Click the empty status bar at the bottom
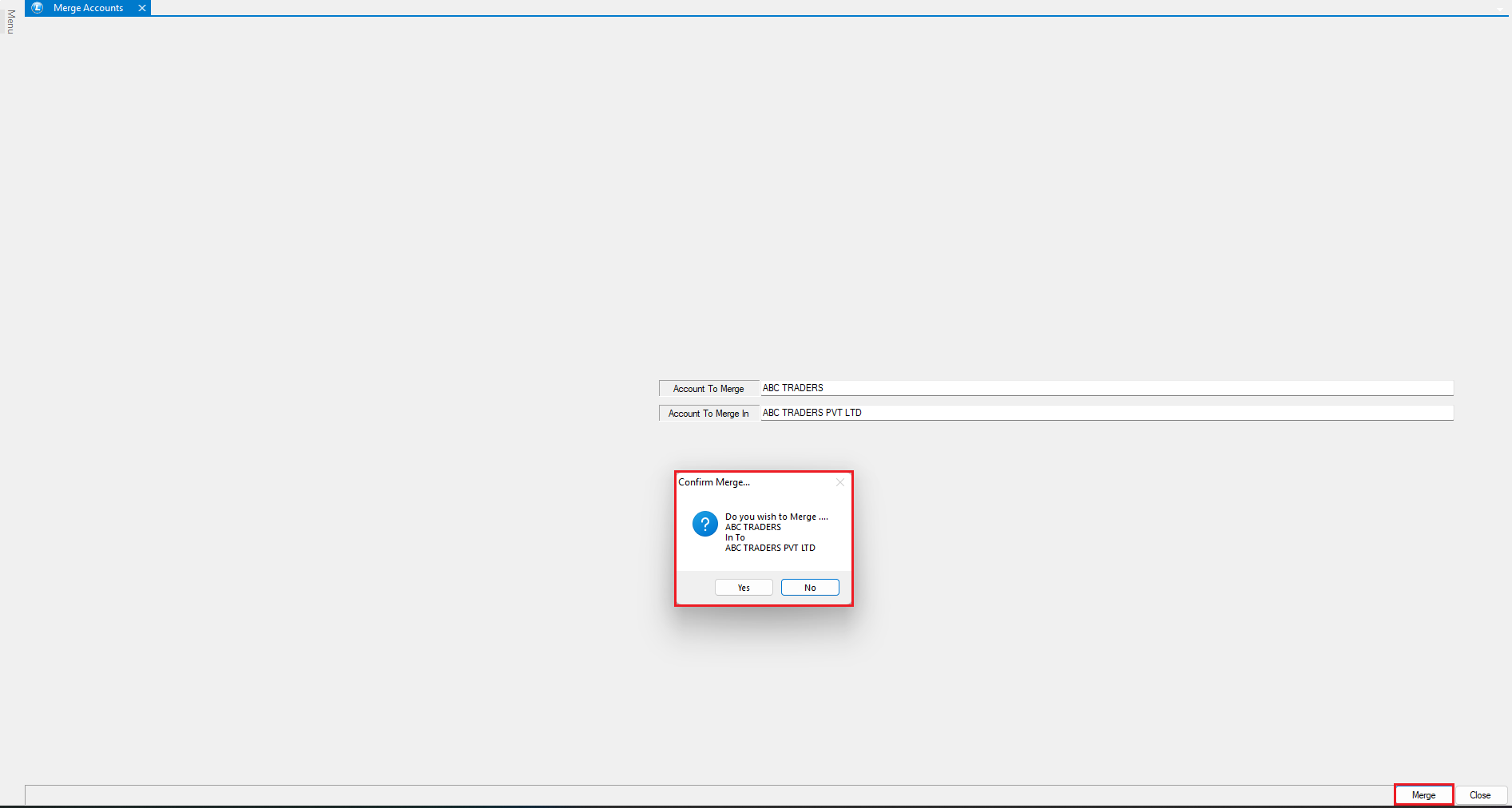 [x=703, y=795]
